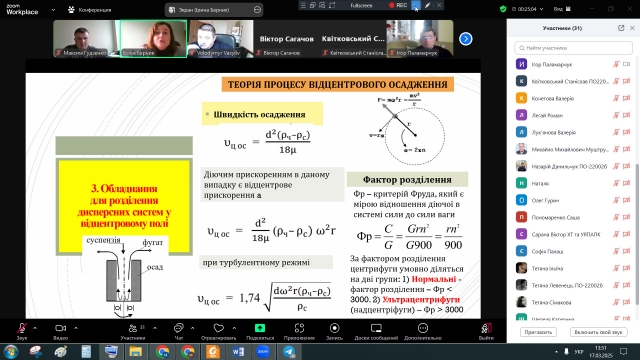Open the View menu at top right
The height and width of the screenshot is (360, 640).
(x=562, y=9)
